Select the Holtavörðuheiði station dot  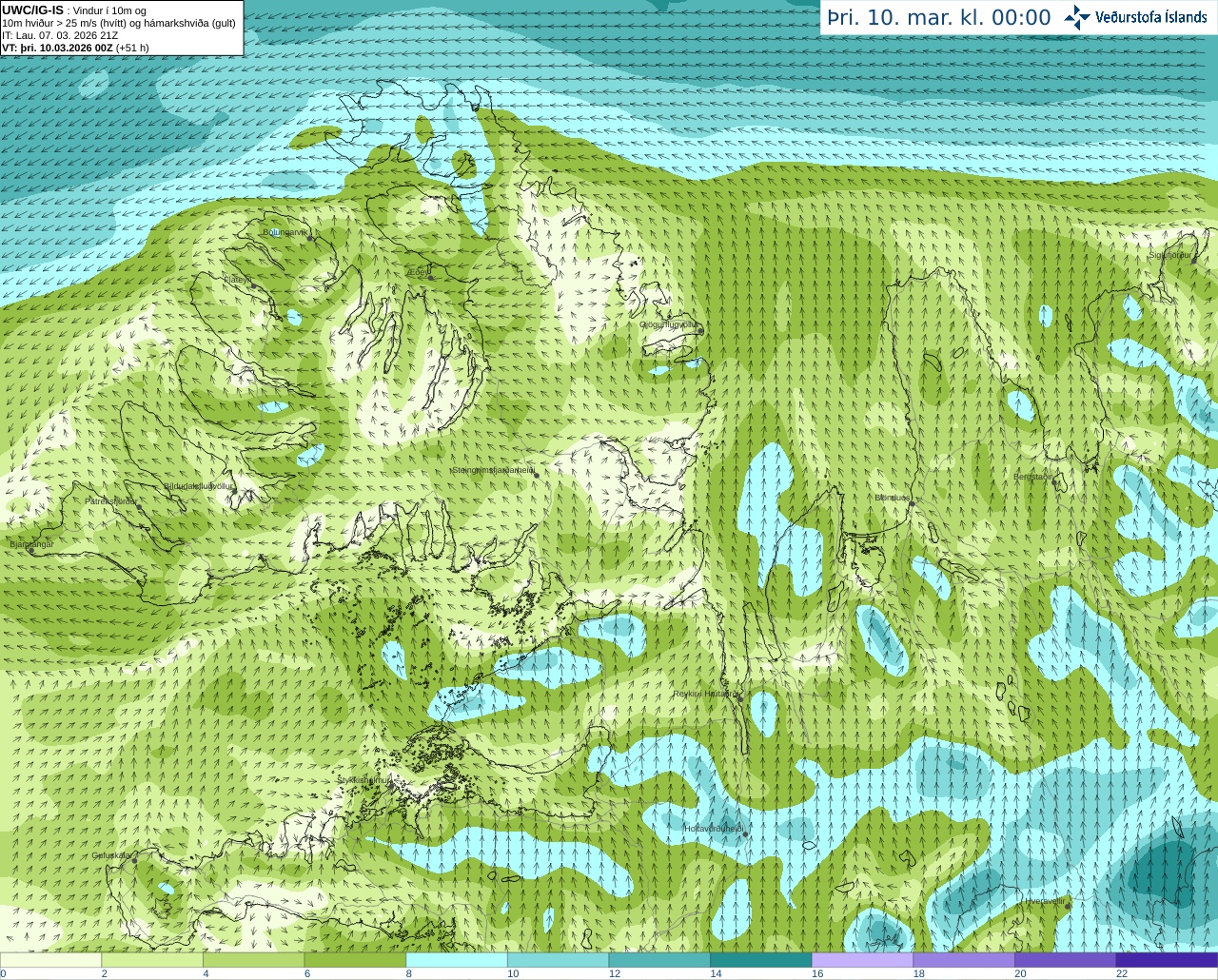[x=745, y=834]
